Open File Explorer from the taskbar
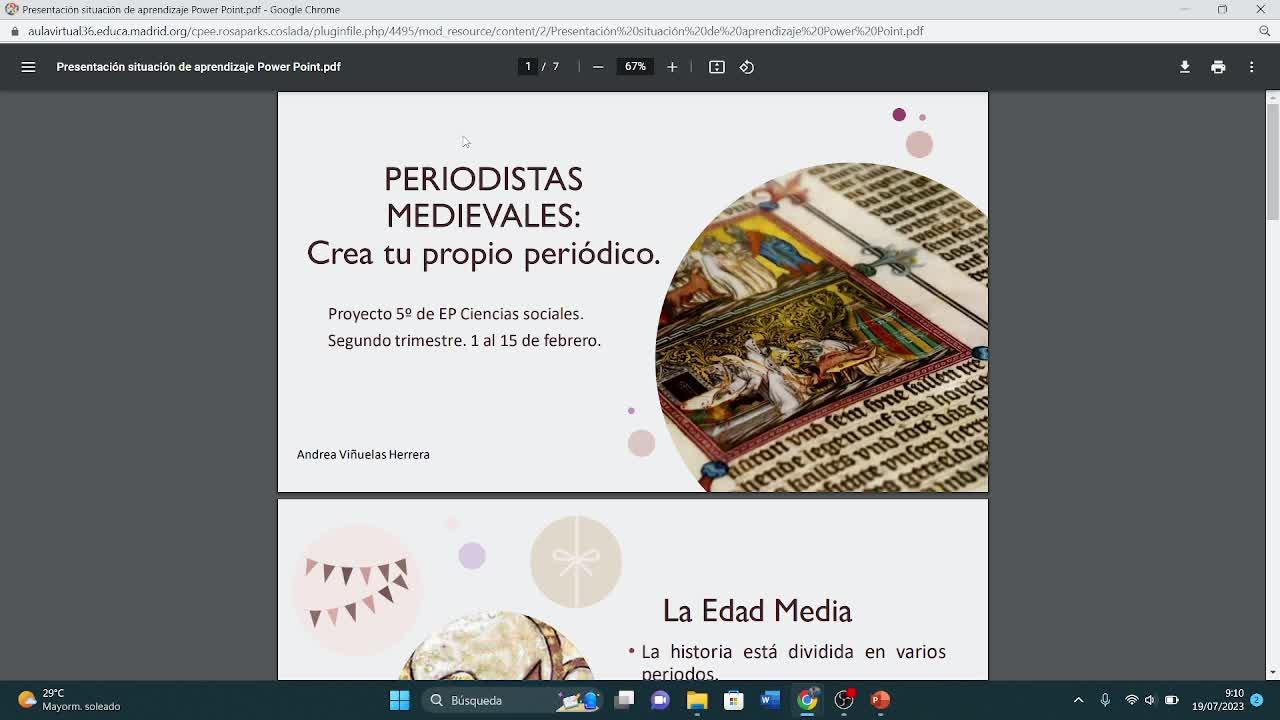Screen dimensions: 1280x720 click(697, 700)
